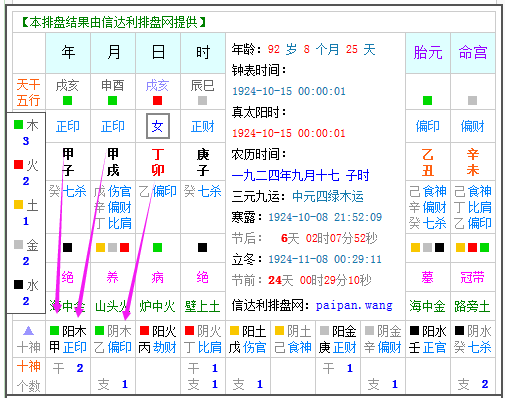
Task: Click 偏印 under the 胎元 header
Action: pos(428,126)
